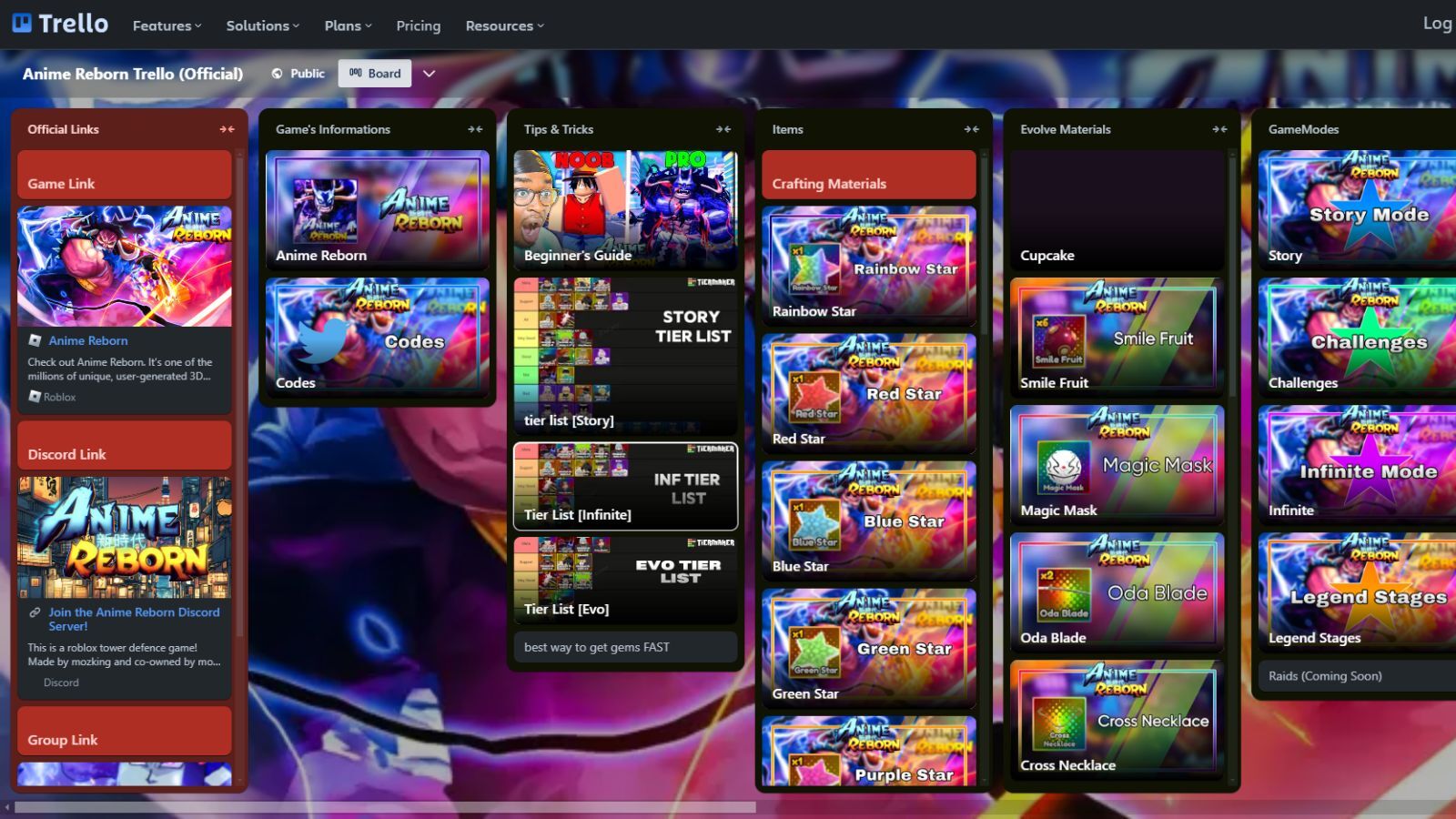1456x819 pixels.
Task: Open the Legend Stages card
Action: [x=1357, y=592]
